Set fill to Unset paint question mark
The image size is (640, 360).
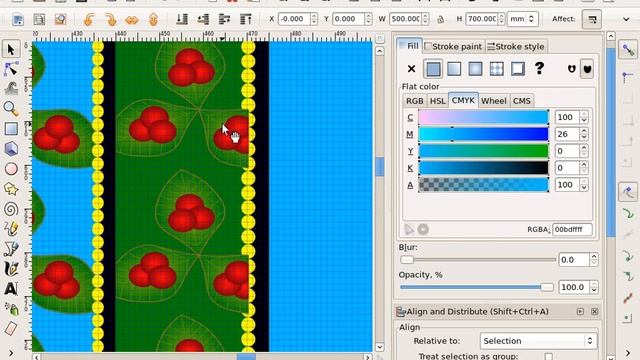(x=539, y=68)
